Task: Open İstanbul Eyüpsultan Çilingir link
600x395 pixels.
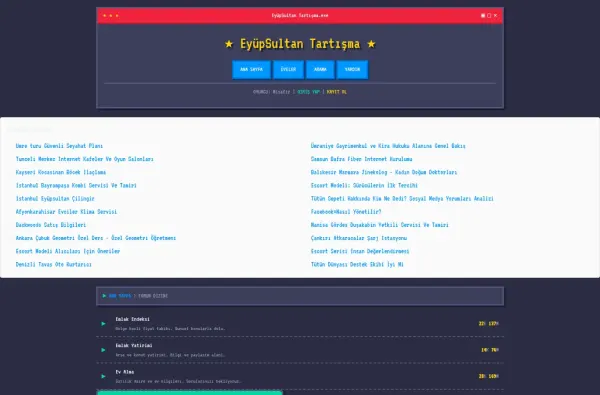Action: pyautogui.click(x=55, y=199)
